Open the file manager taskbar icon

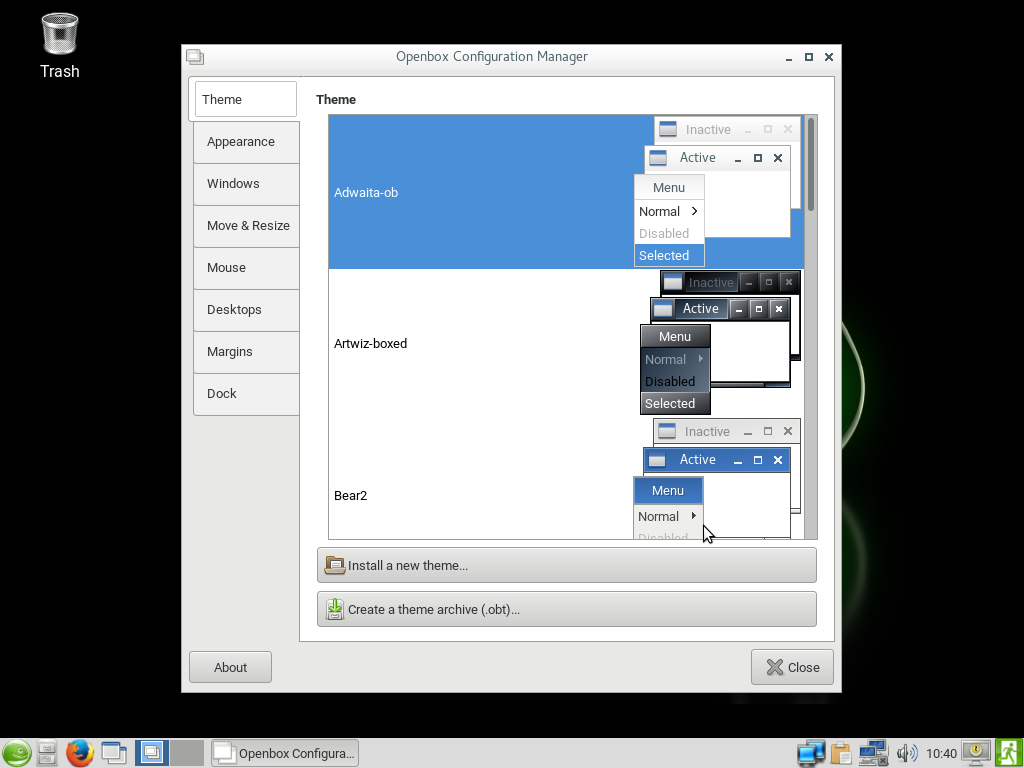(x=47, y=753)
